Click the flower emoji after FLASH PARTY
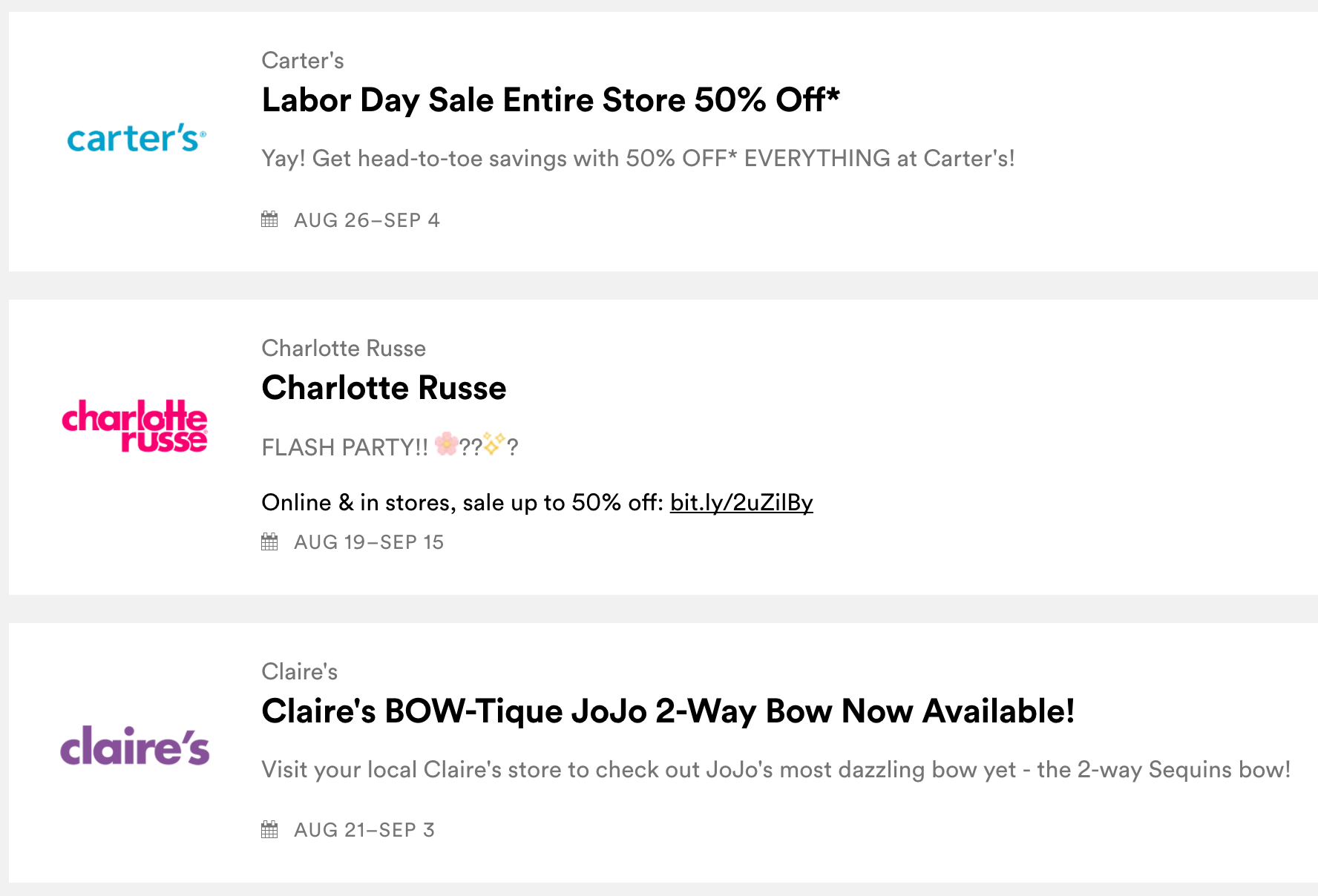1318x896 pixels. click(446, 444)
